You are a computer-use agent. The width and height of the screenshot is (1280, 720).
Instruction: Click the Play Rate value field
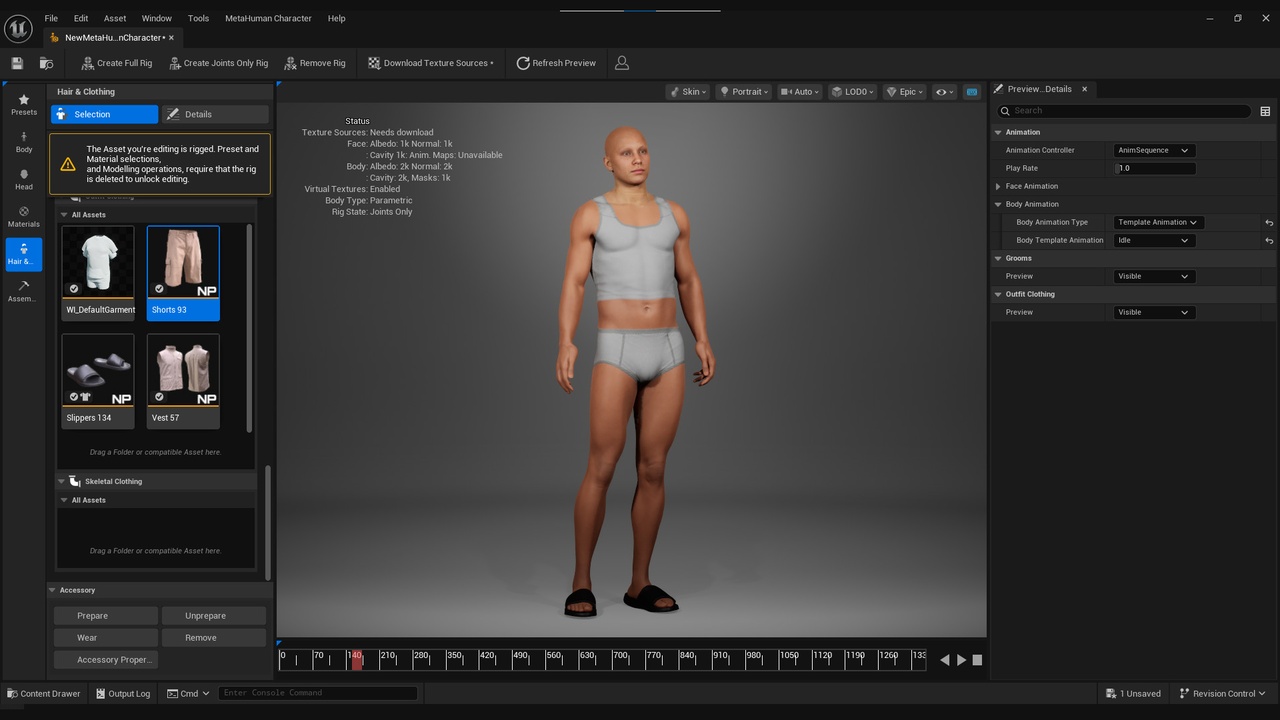[1155, 168]
